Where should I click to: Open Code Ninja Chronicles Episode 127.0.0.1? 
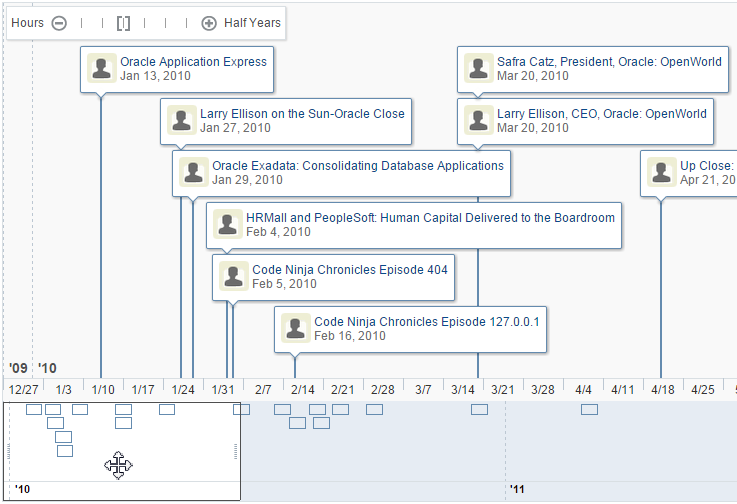point(427,322)
